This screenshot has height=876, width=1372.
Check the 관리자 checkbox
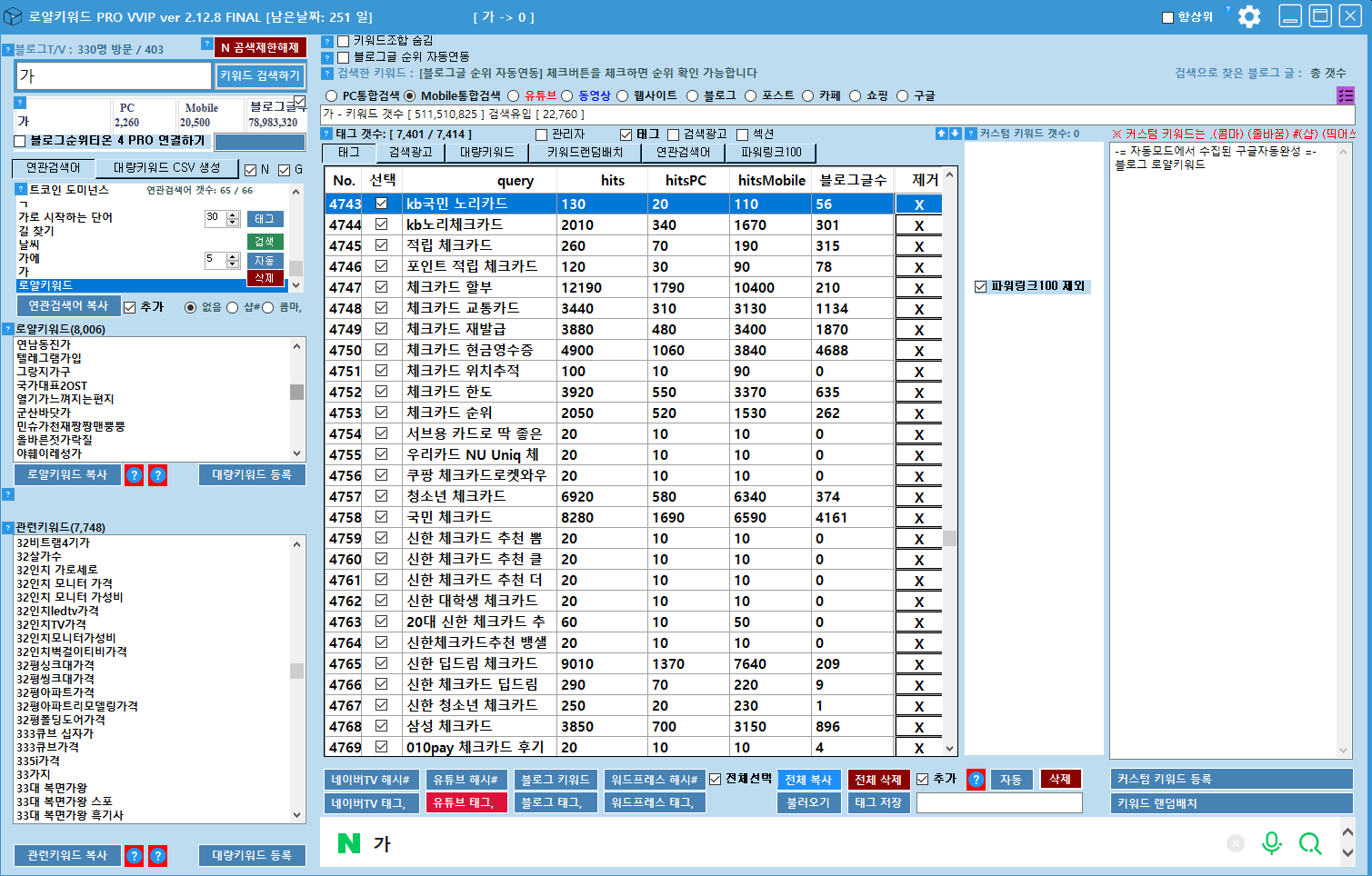(x=542, y=134)
